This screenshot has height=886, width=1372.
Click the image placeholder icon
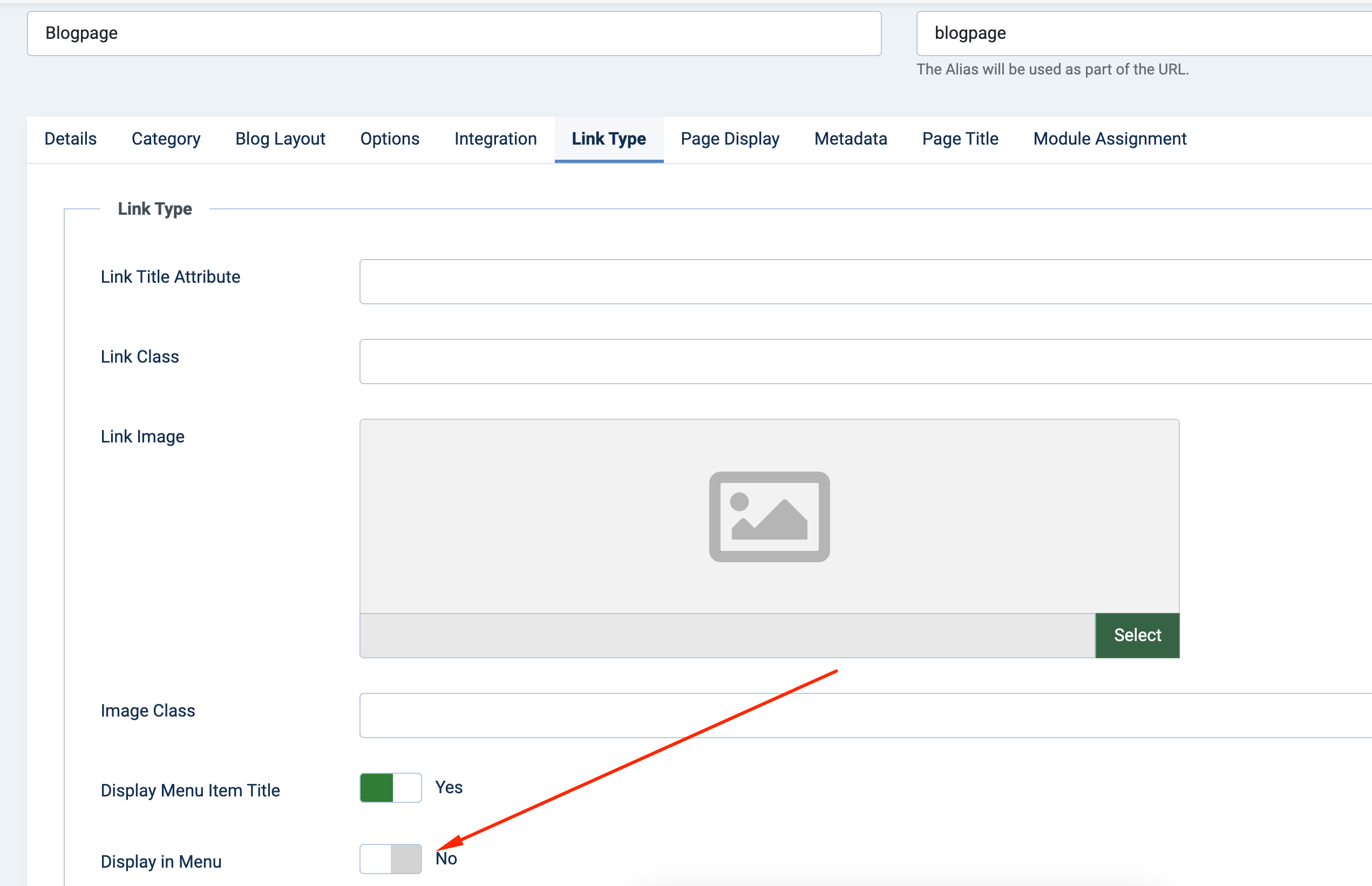point(769,516)
